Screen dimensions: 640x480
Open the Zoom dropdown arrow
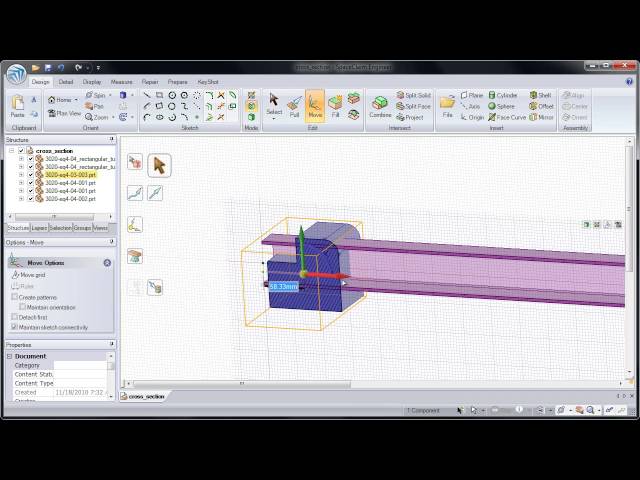coord(113,118)
